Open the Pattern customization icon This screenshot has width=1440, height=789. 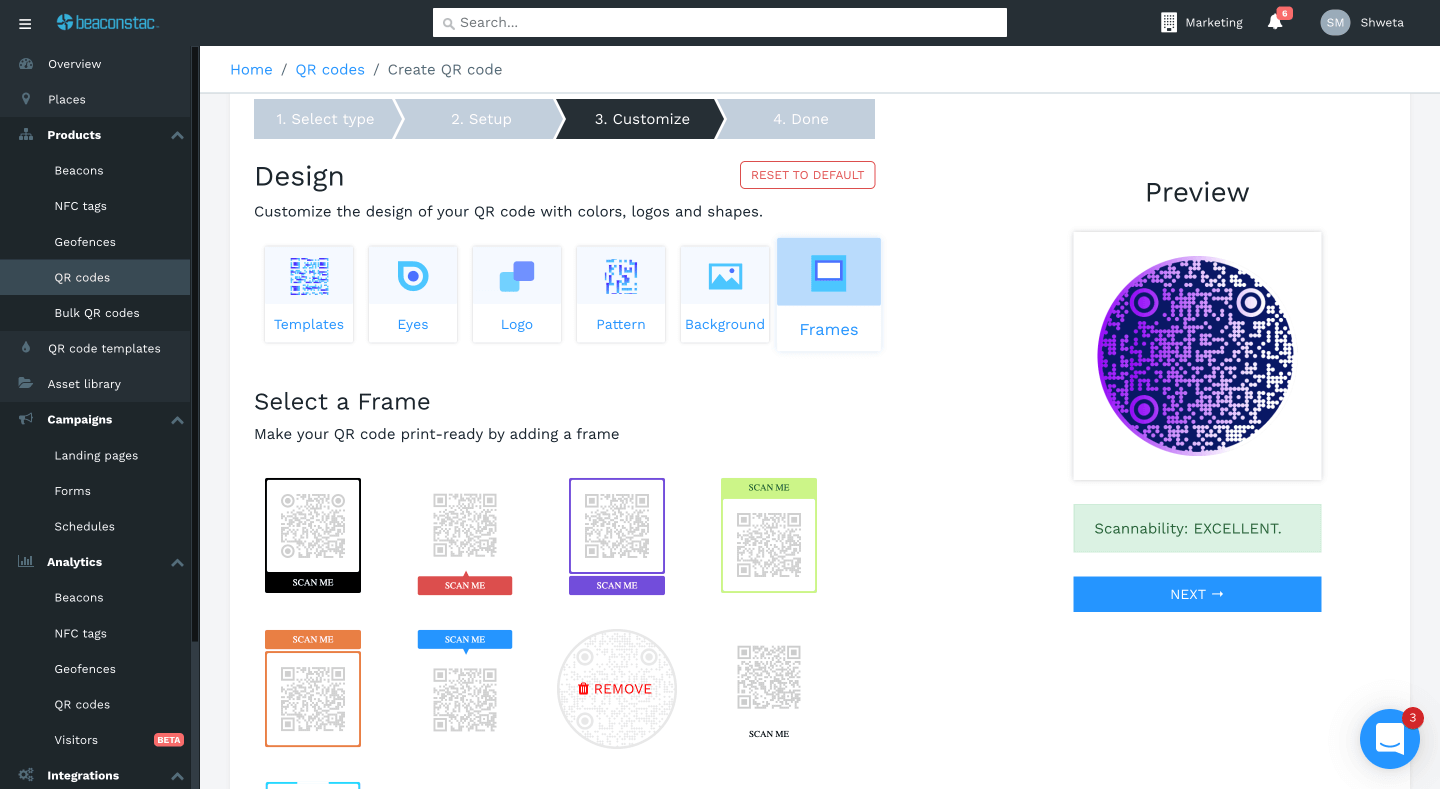(620, 275)
